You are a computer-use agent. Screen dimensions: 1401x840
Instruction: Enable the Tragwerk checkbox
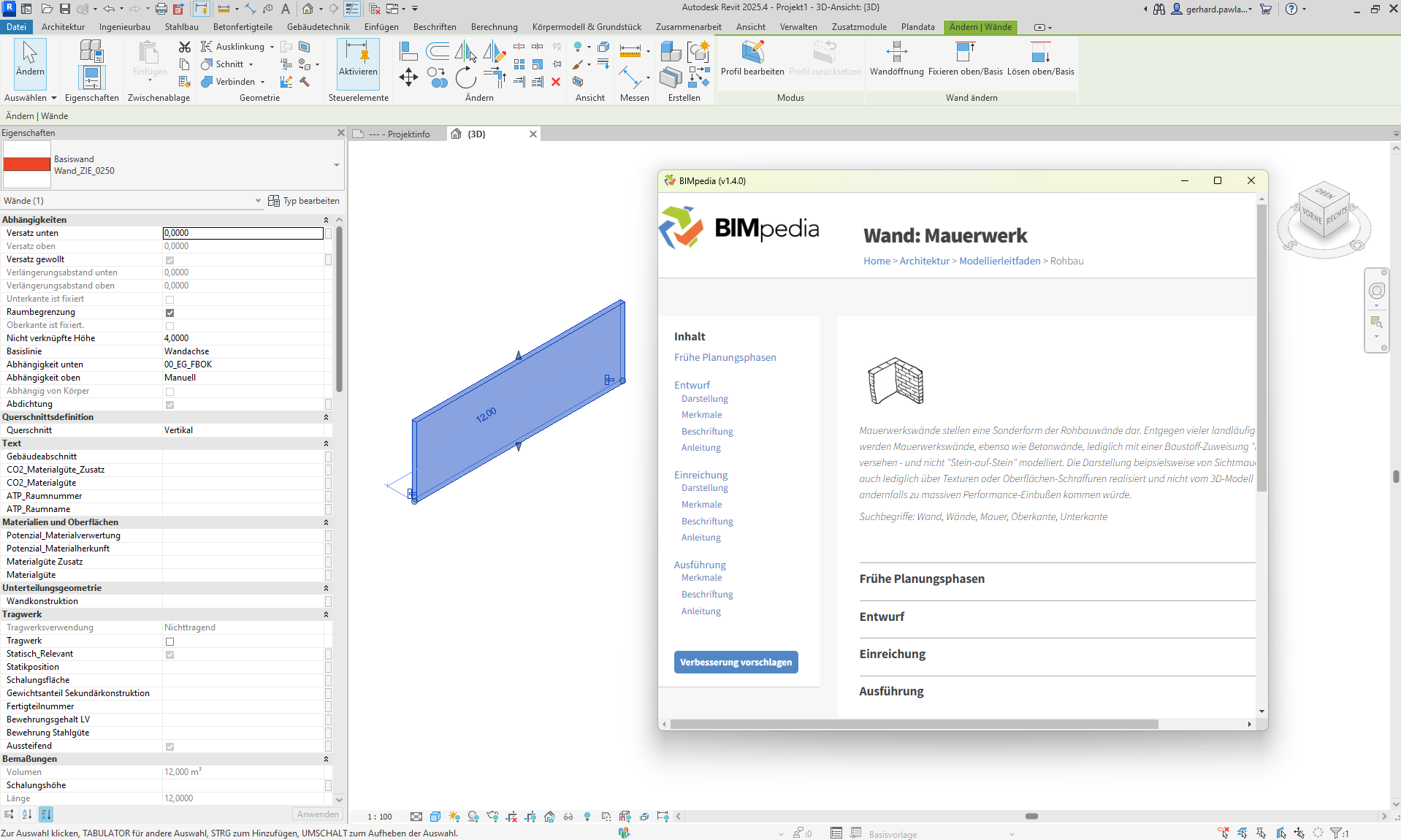tap(169, 641)
